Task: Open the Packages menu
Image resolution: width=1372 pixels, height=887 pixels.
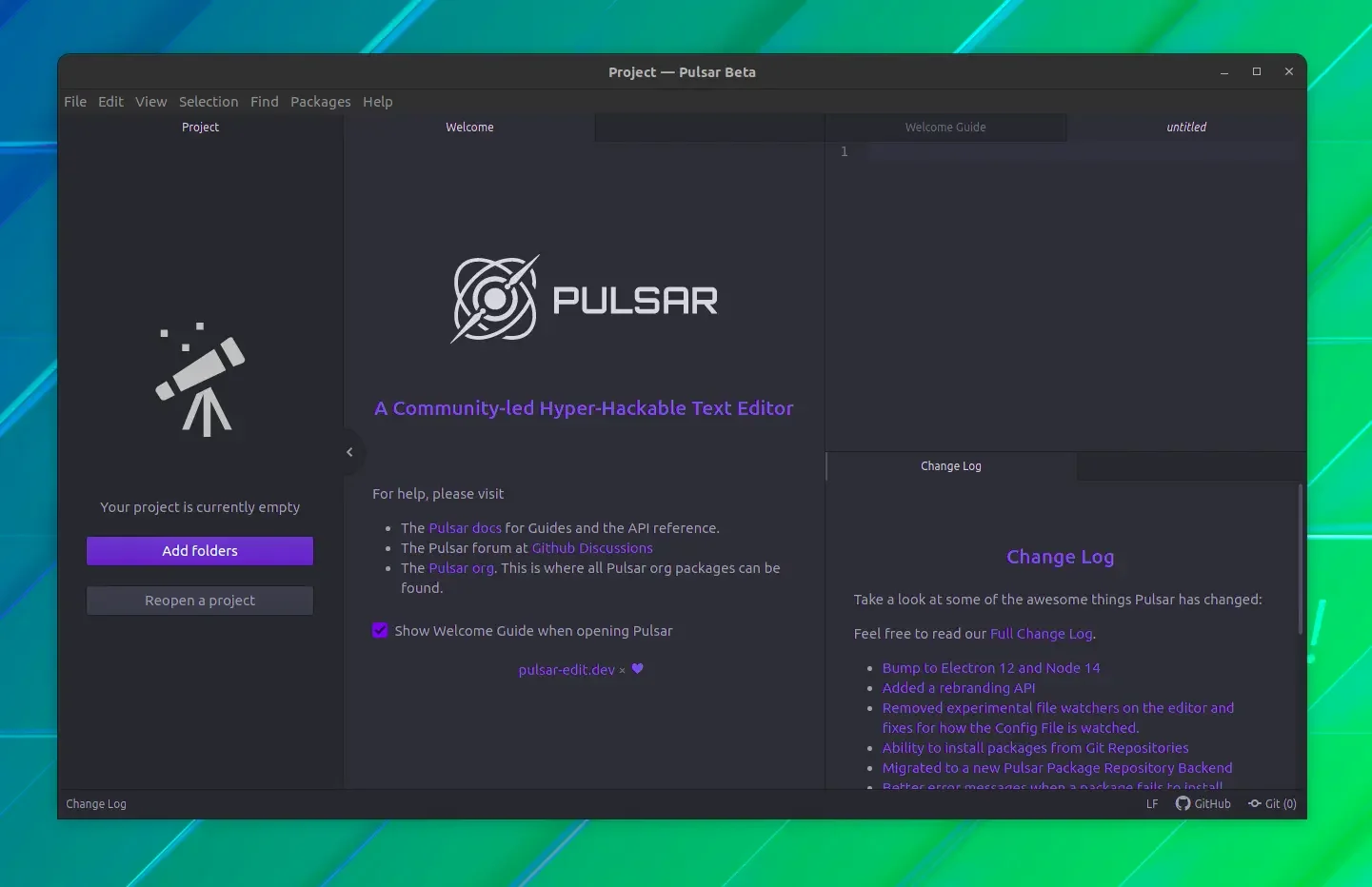Action: click(x=320, y=102)
